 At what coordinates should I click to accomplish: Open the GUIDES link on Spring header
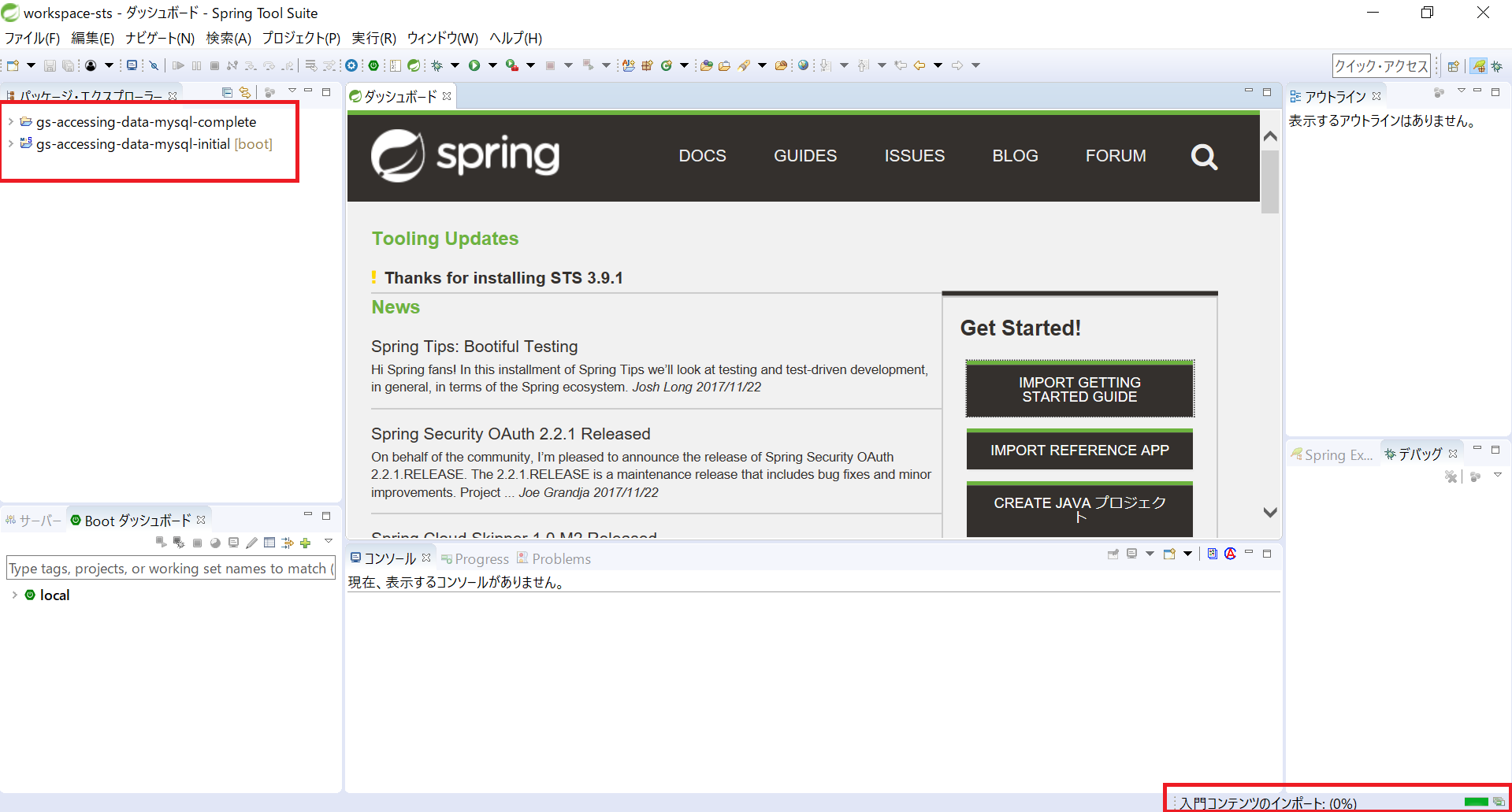click(804, 156)
